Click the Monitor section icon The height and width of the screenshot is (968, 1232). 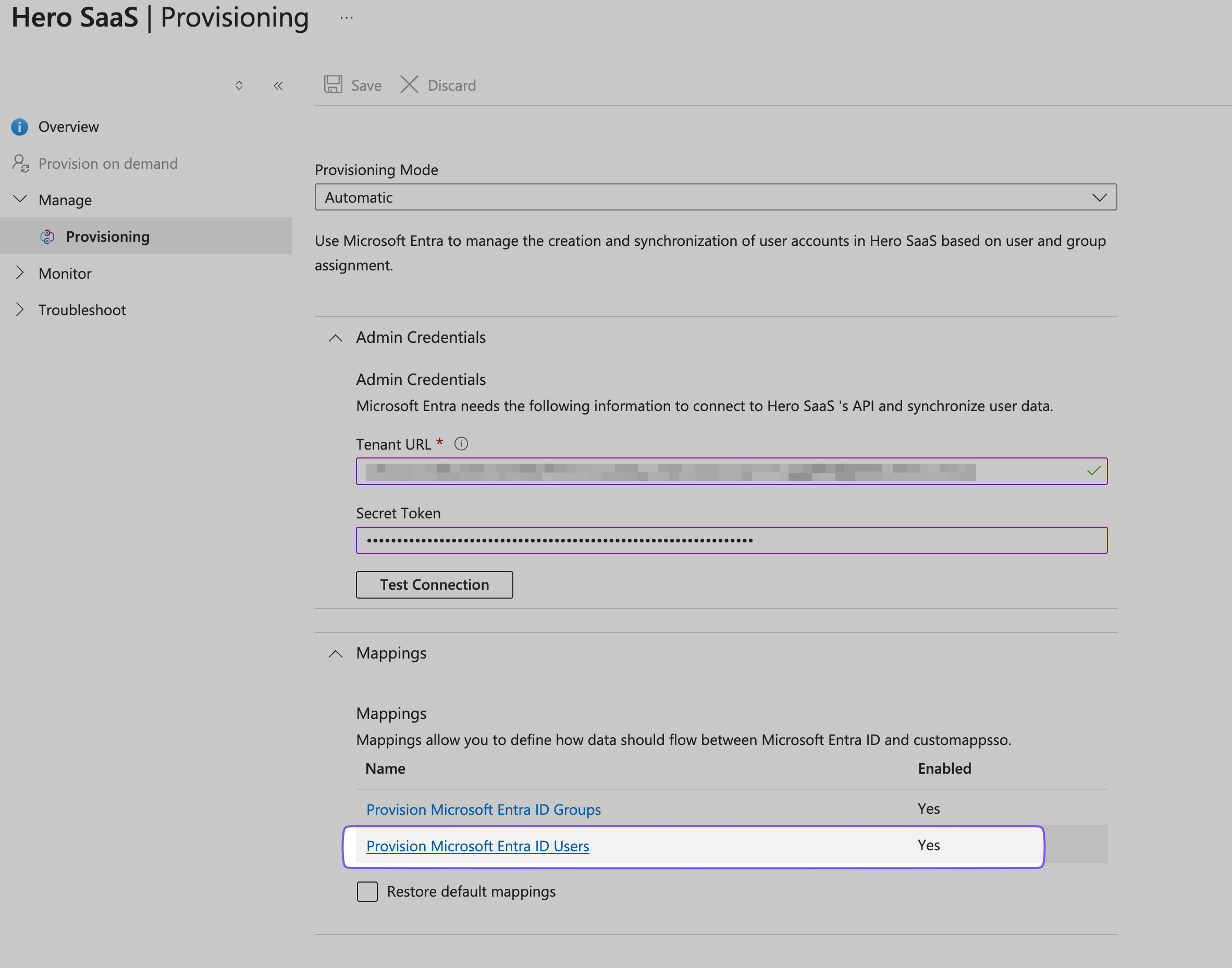(20, 272)
